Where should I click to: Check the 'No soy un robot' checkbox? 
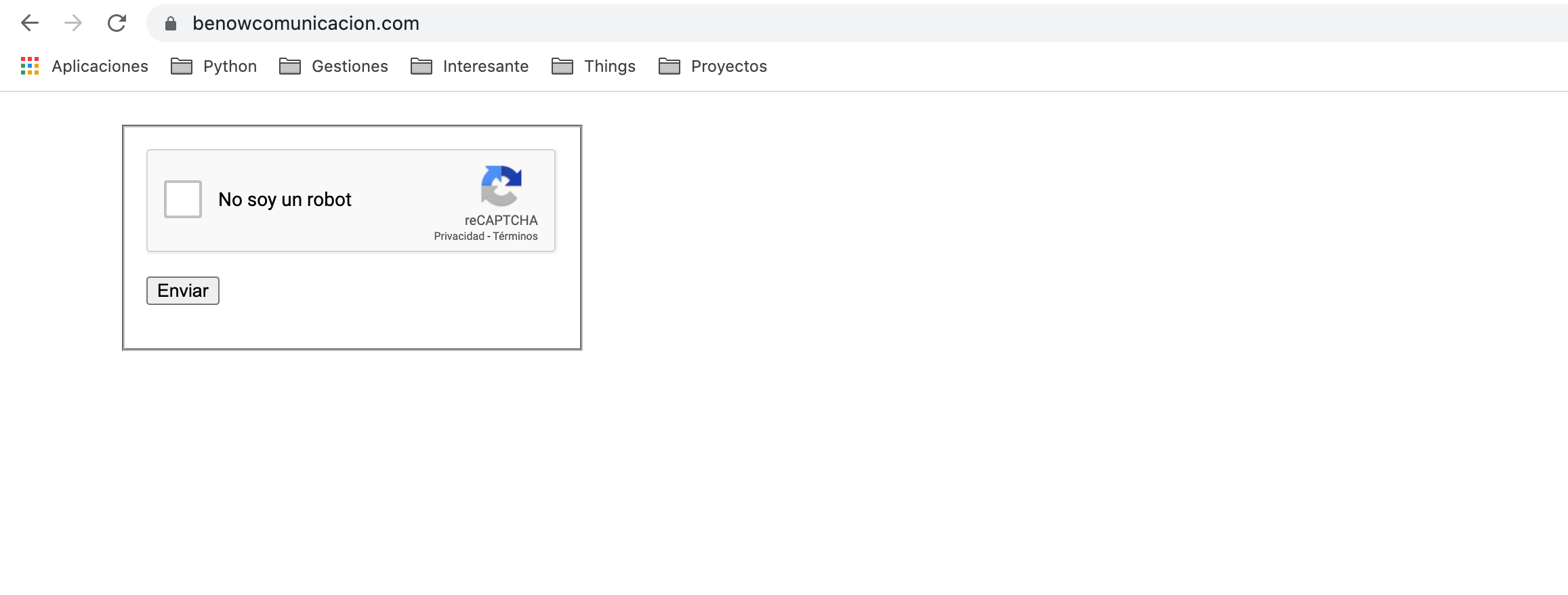(183, 199)
